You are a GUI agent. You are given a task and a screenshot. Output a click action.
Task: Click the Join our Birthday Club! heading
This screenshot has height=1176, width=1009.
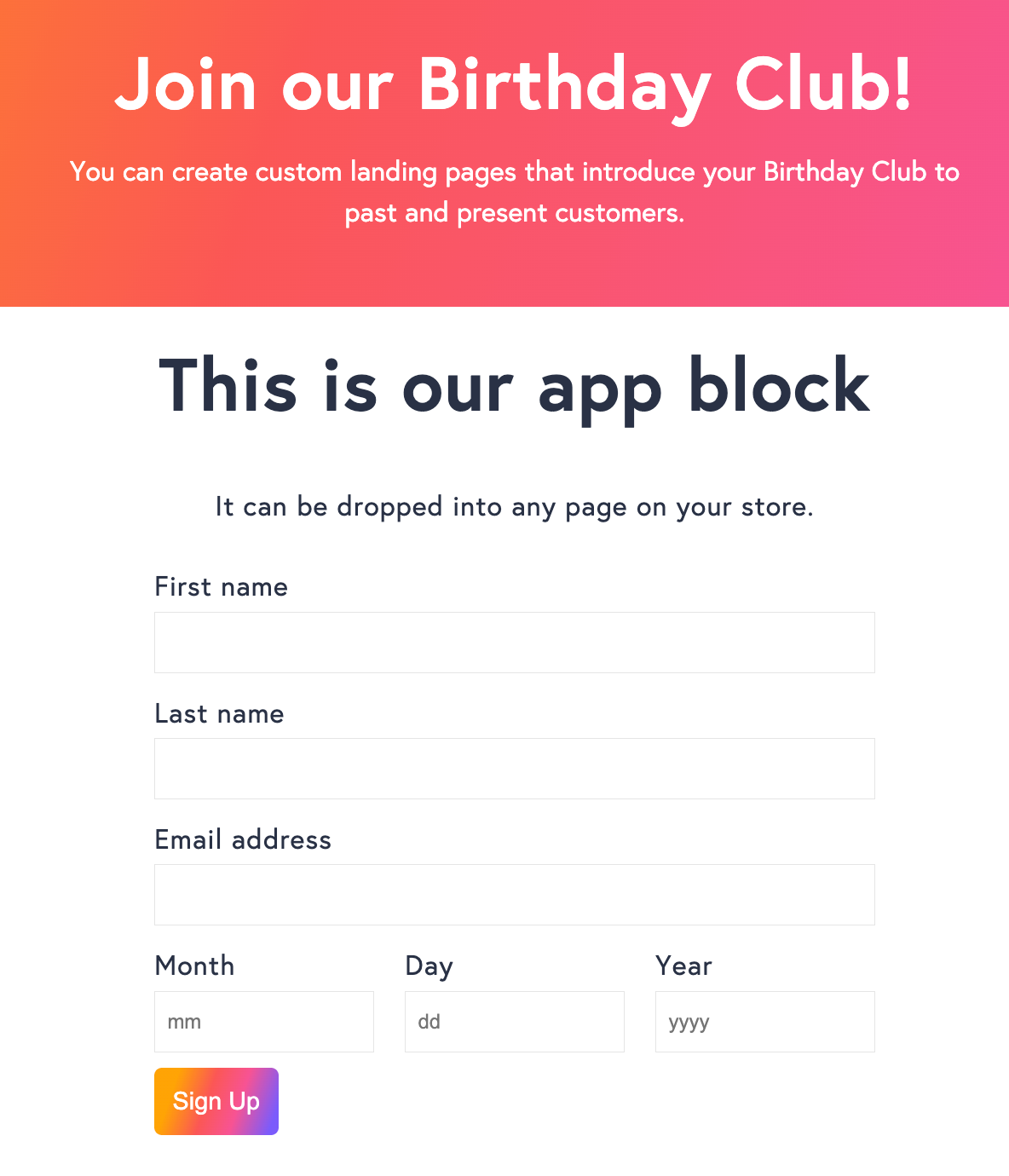514,84
